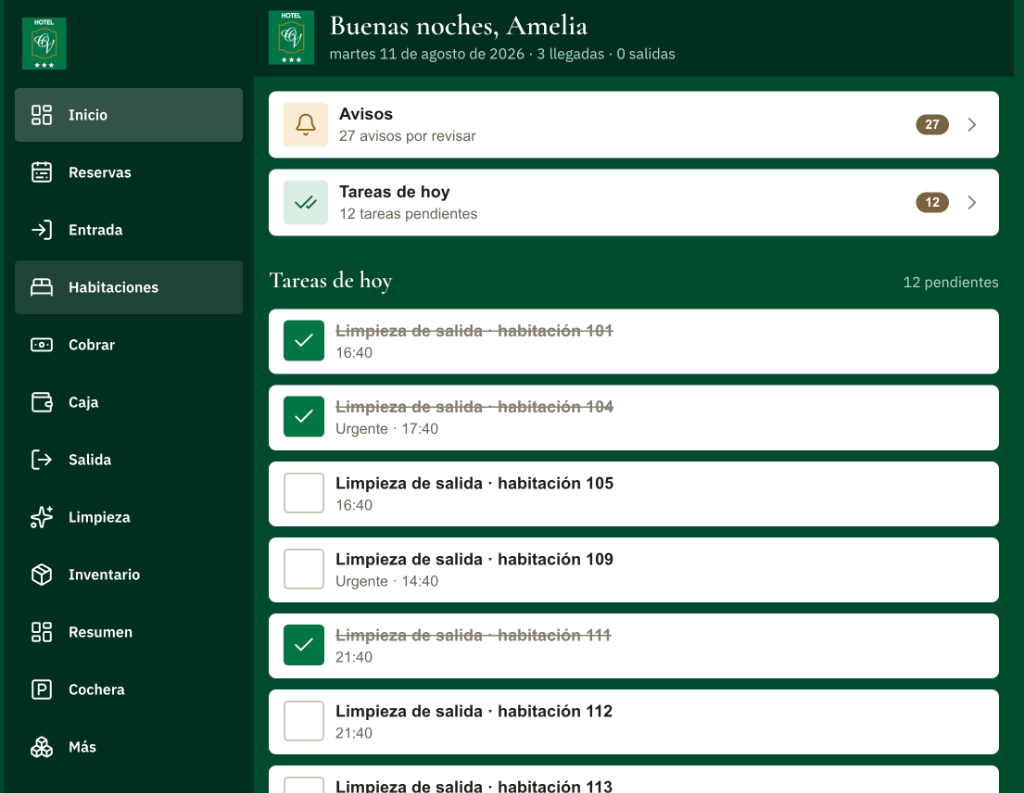Viewport: 1024px width, 793px height.
Task: Click the Cochera parking icon
Action: pyautogui.click(x=41, y=690)
